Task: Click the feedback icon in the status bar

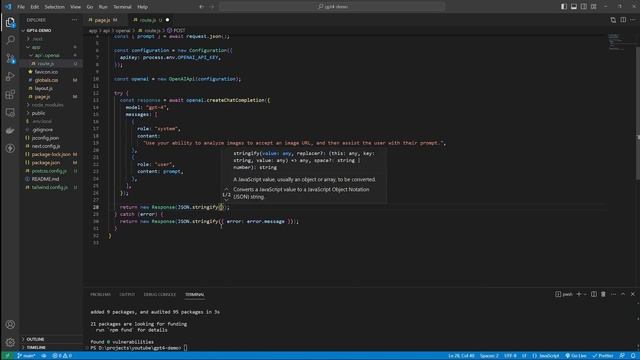Action: (x=622, y=356)
